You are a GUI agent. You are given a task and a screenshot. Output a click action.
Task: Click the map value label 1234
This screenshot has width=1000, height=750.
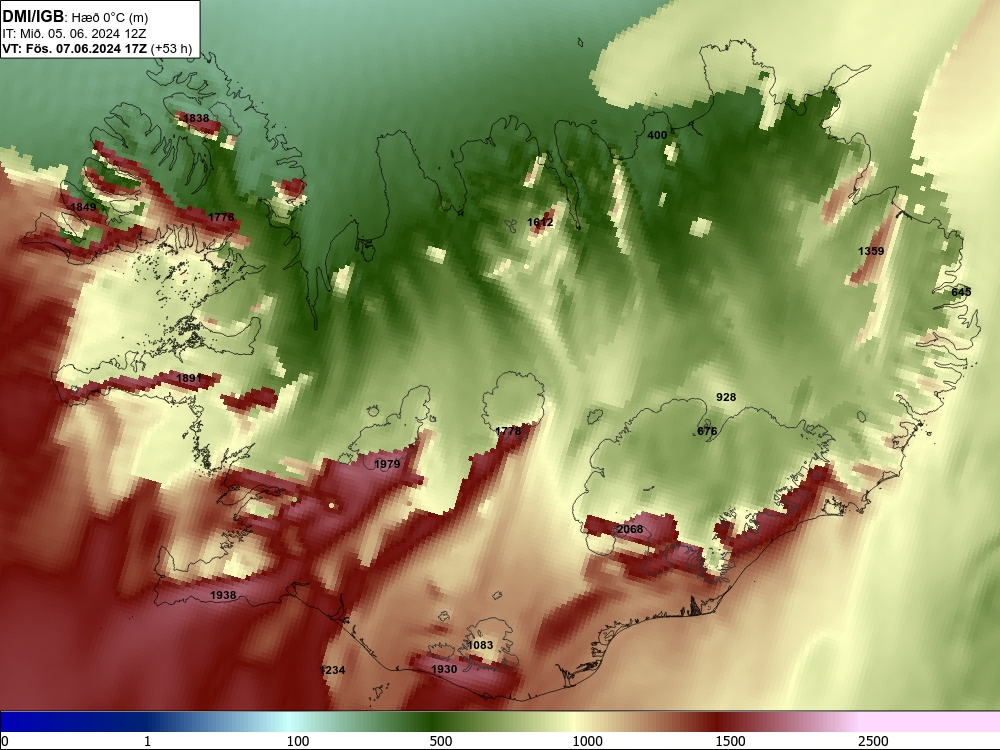coord(332,670)
